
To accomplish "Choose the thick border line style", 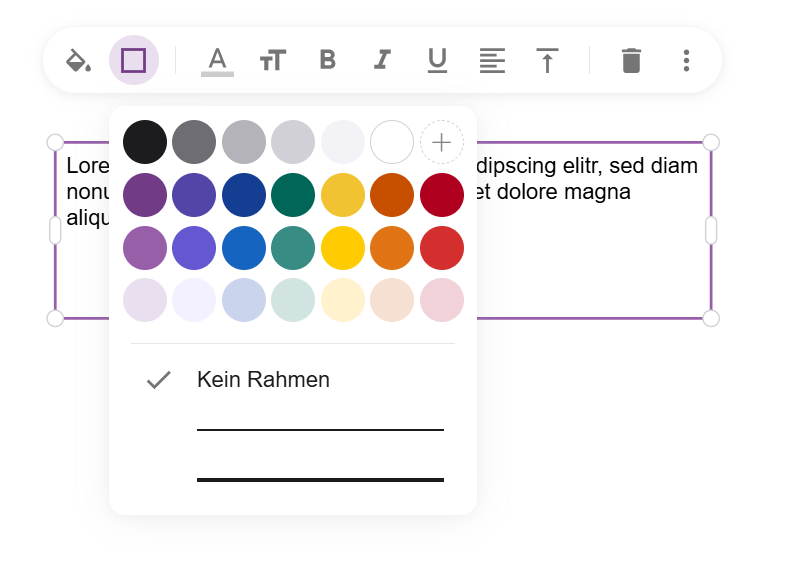I will (320, 480).
